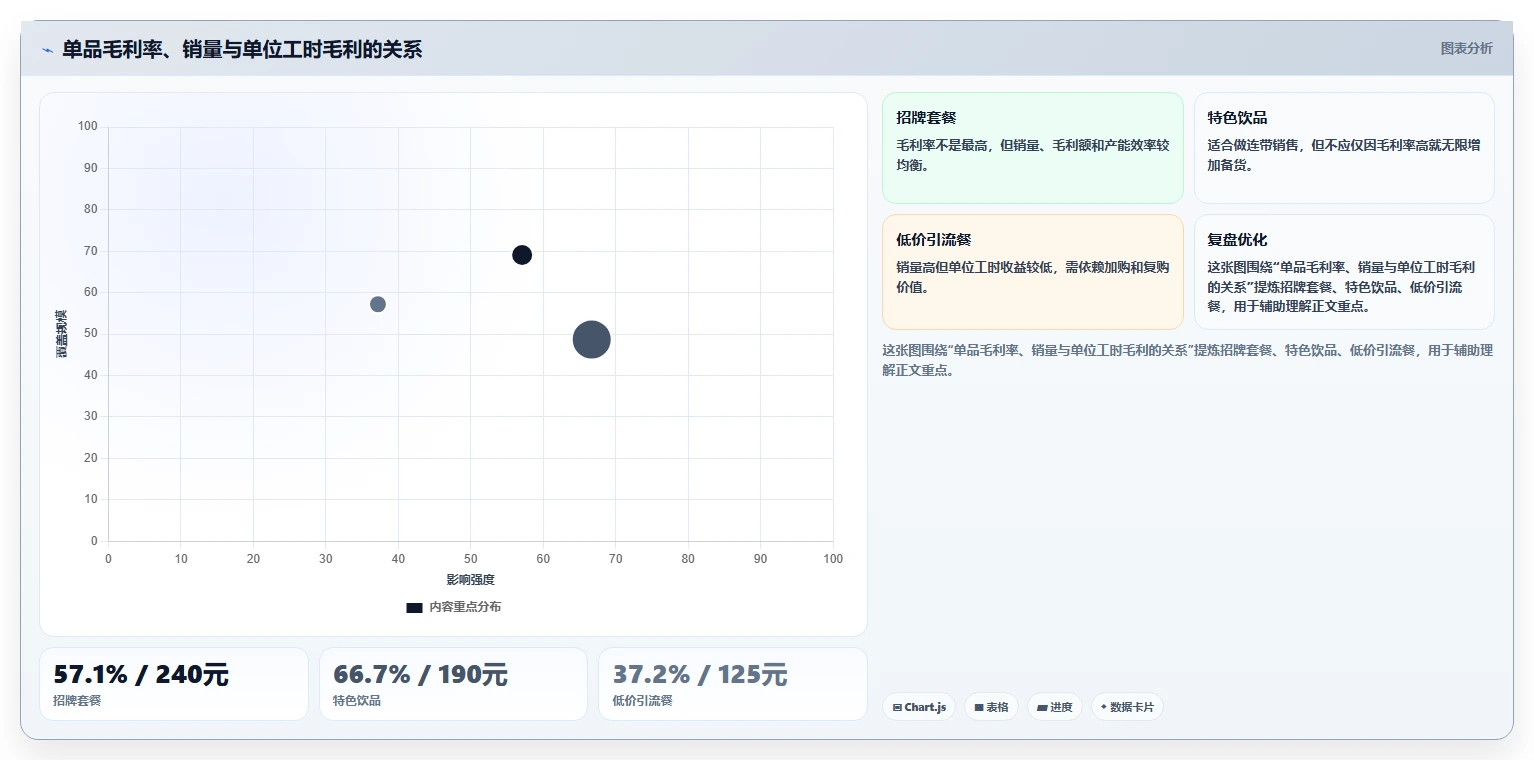
Task: Click the 进度 chip icon
Action: (1042, 707)
